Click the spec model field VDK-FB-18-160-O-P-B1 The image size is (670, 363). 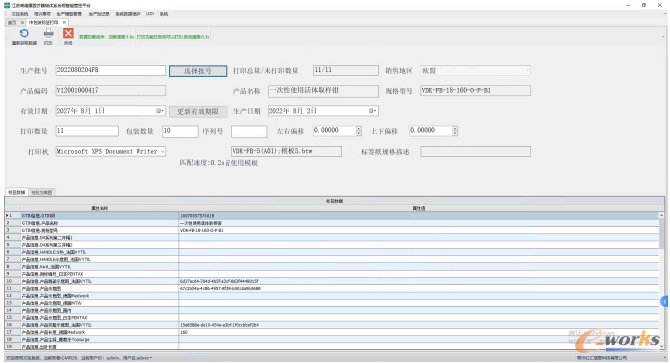point(475,91)
